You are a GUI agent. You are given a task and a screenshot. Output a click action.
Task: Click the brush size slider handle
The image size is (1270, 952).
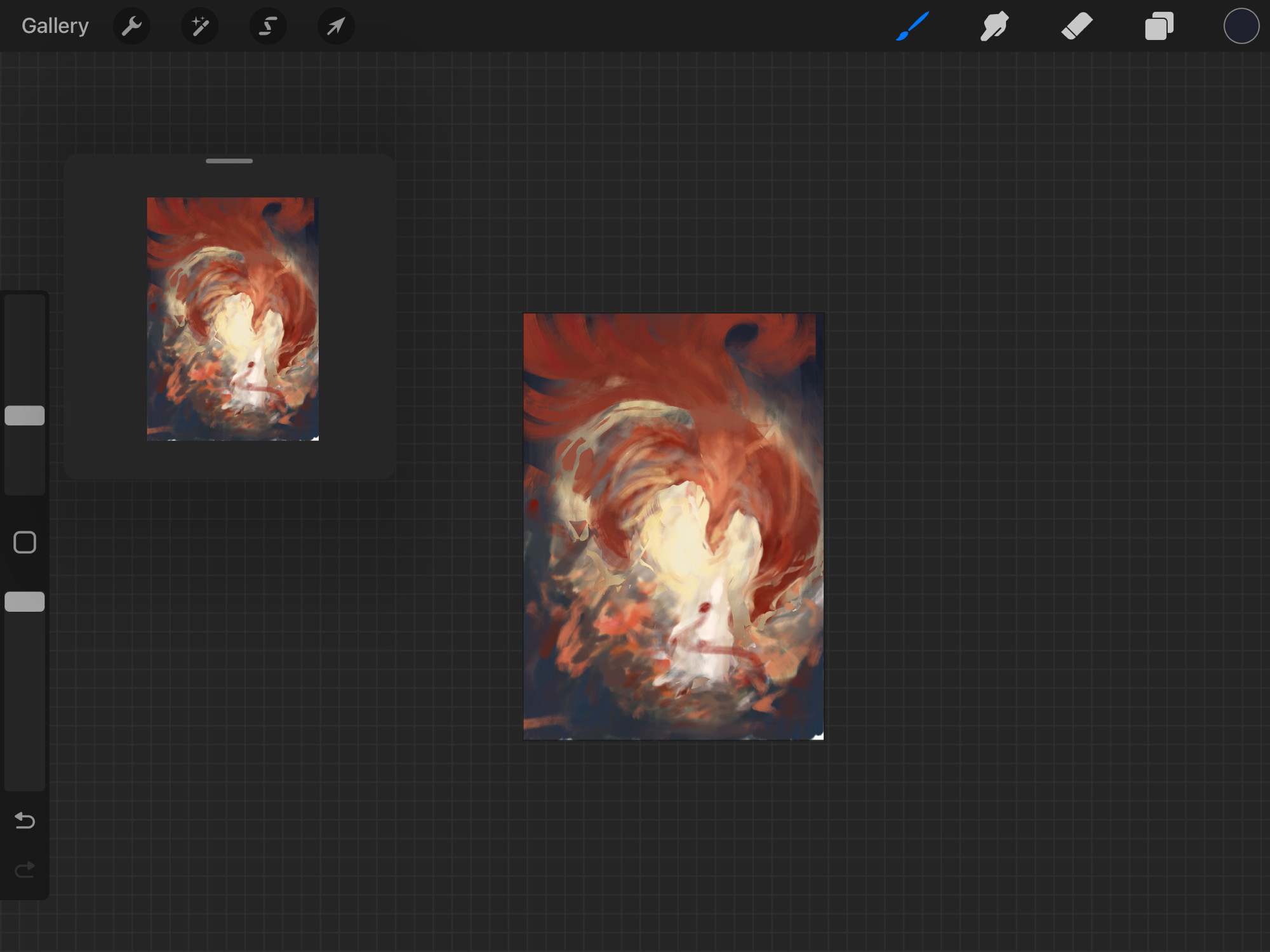(25, 416)
